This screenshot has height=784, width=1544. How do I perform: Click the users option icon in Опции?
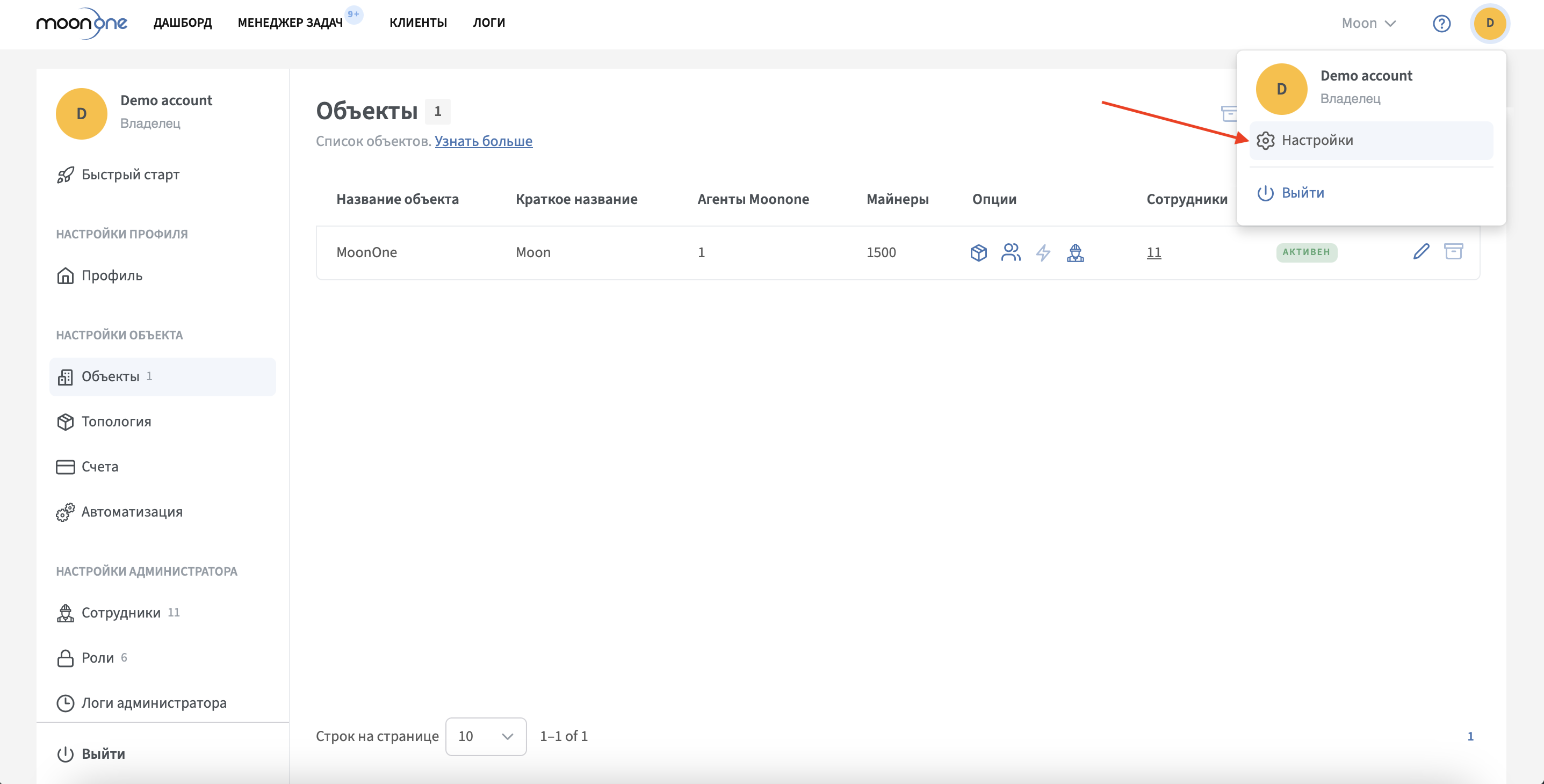pos(1011,253)
